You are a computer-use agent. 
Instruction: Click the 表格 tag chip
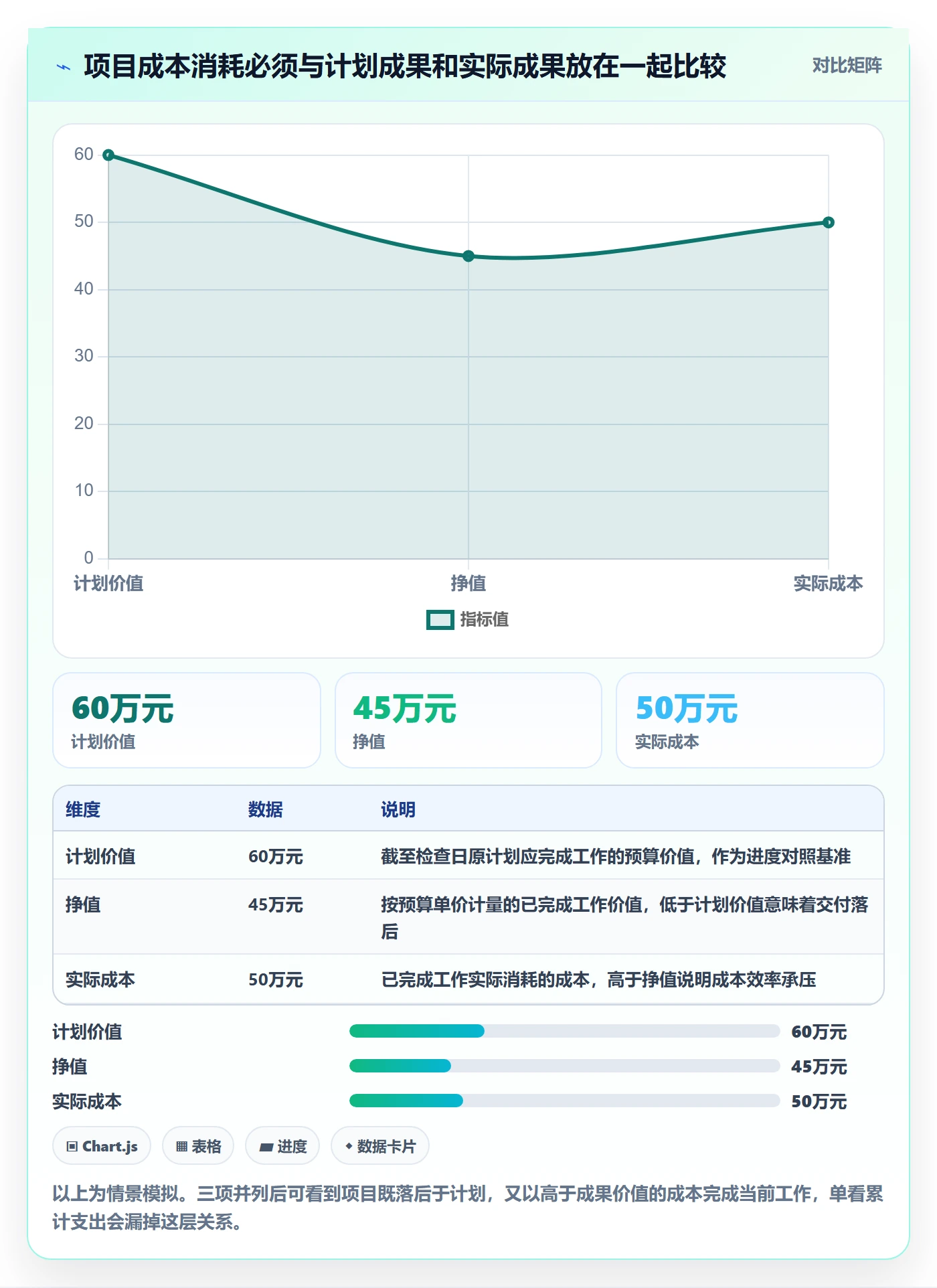198,1146
